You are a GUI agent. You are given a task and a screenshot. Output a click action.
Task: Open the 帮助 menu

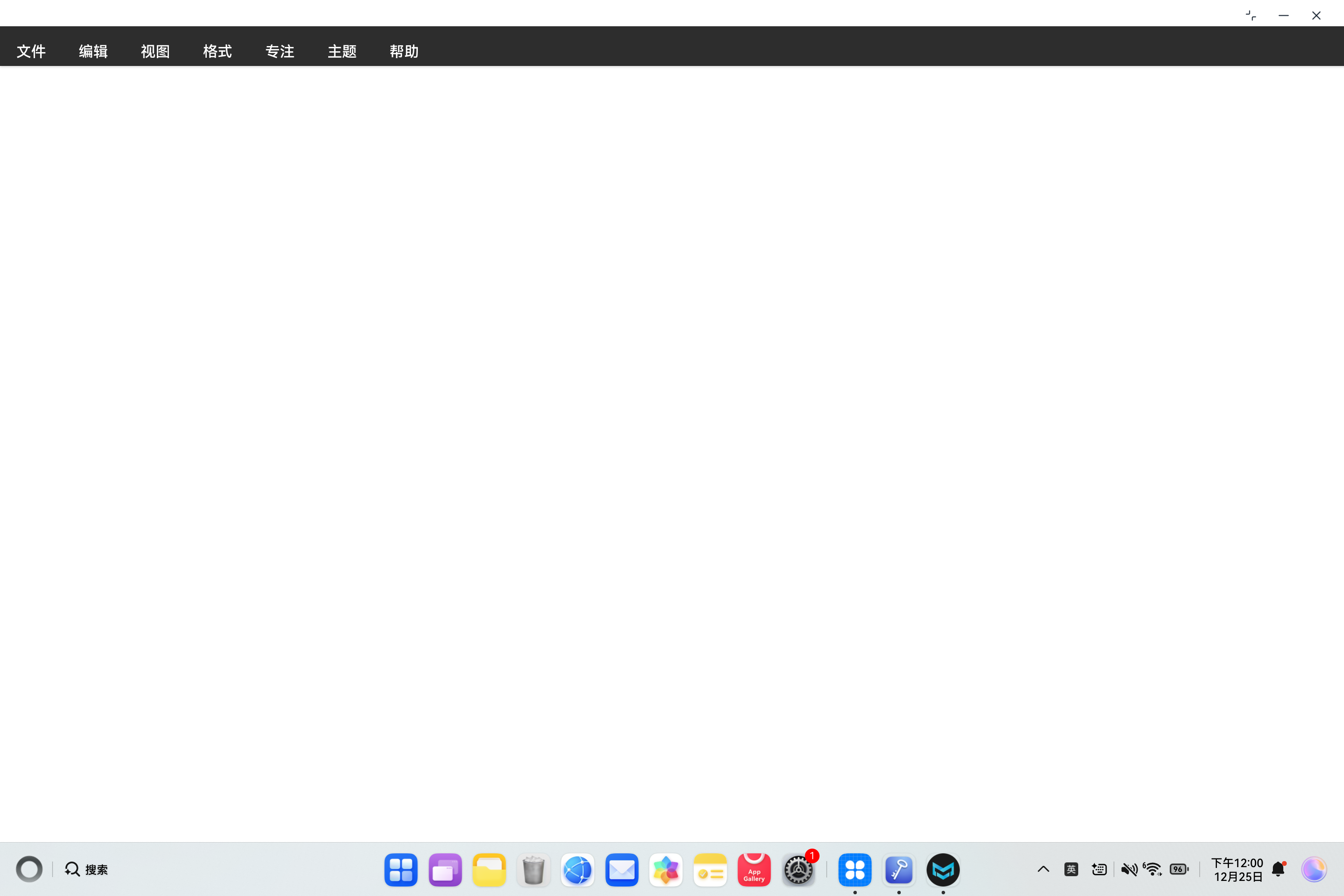pos(404,51)
